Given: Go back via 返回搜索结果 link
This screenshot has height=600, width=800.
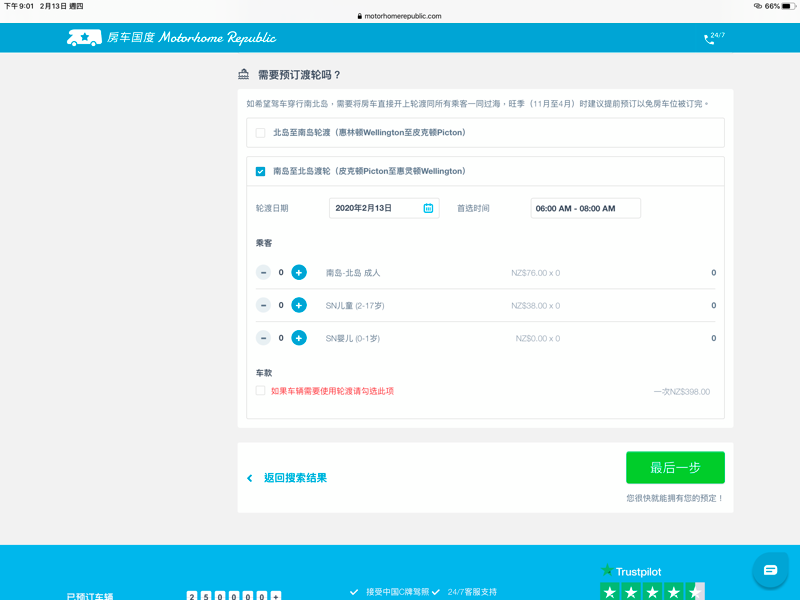Looking at the screenshot, I should coord(295,478).
